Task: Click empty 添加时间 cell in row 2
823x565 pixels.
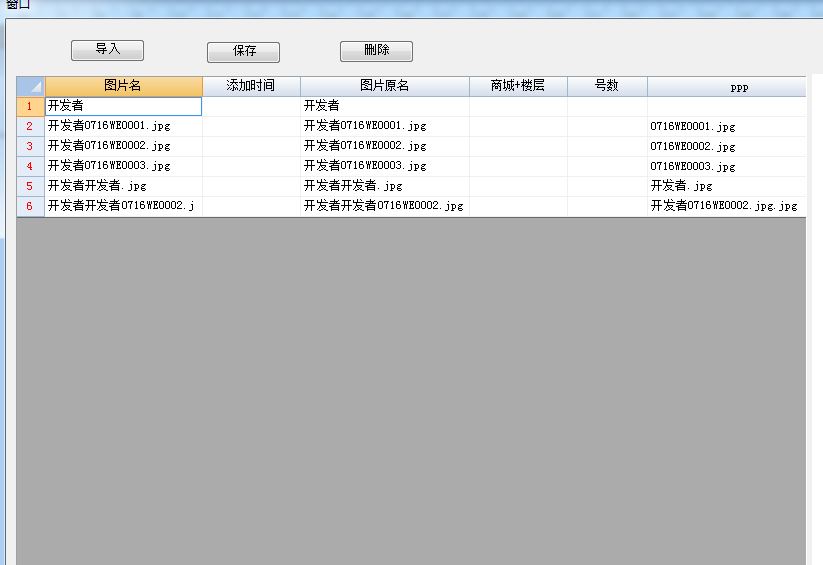Action: click(251, 126)
